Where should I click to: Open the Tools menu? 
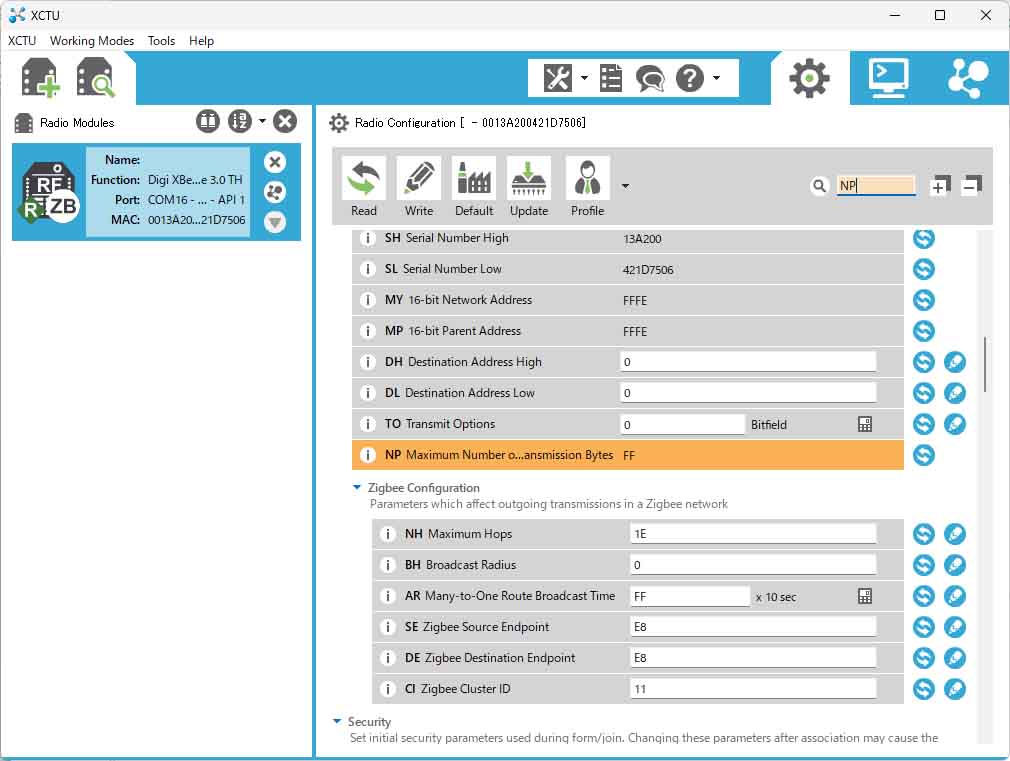tap(161, 41)
